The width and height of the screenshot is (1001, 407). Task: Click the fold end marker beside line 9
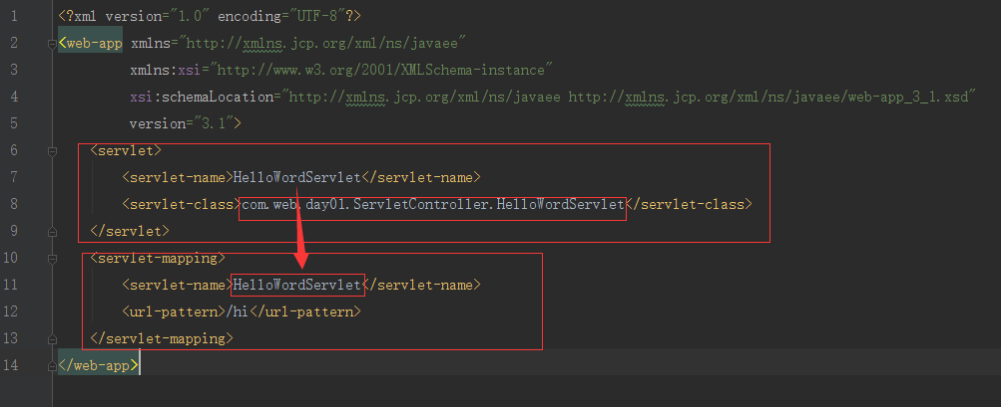[52, 232]
